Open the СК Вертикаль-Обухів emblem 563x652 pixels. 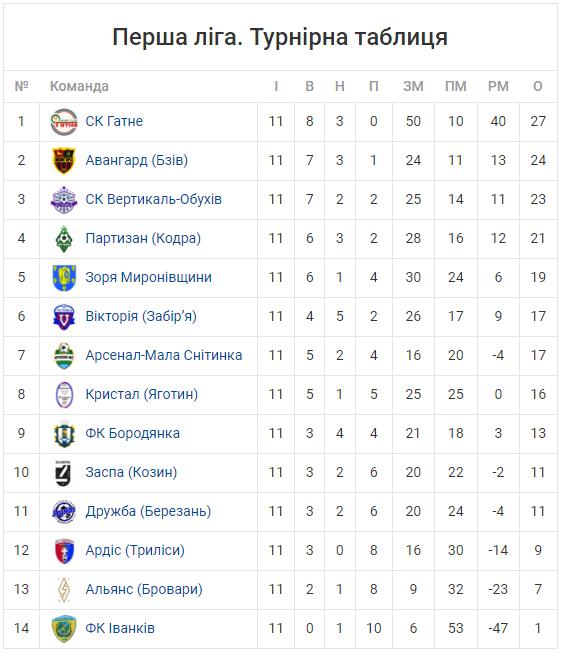coord(64,200)
